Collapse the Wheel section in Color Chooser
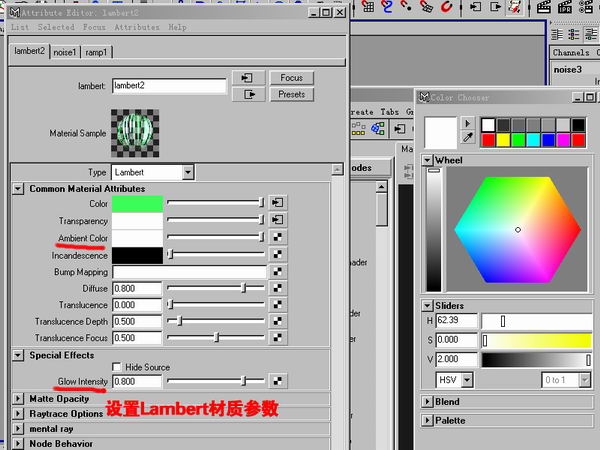 427,160
